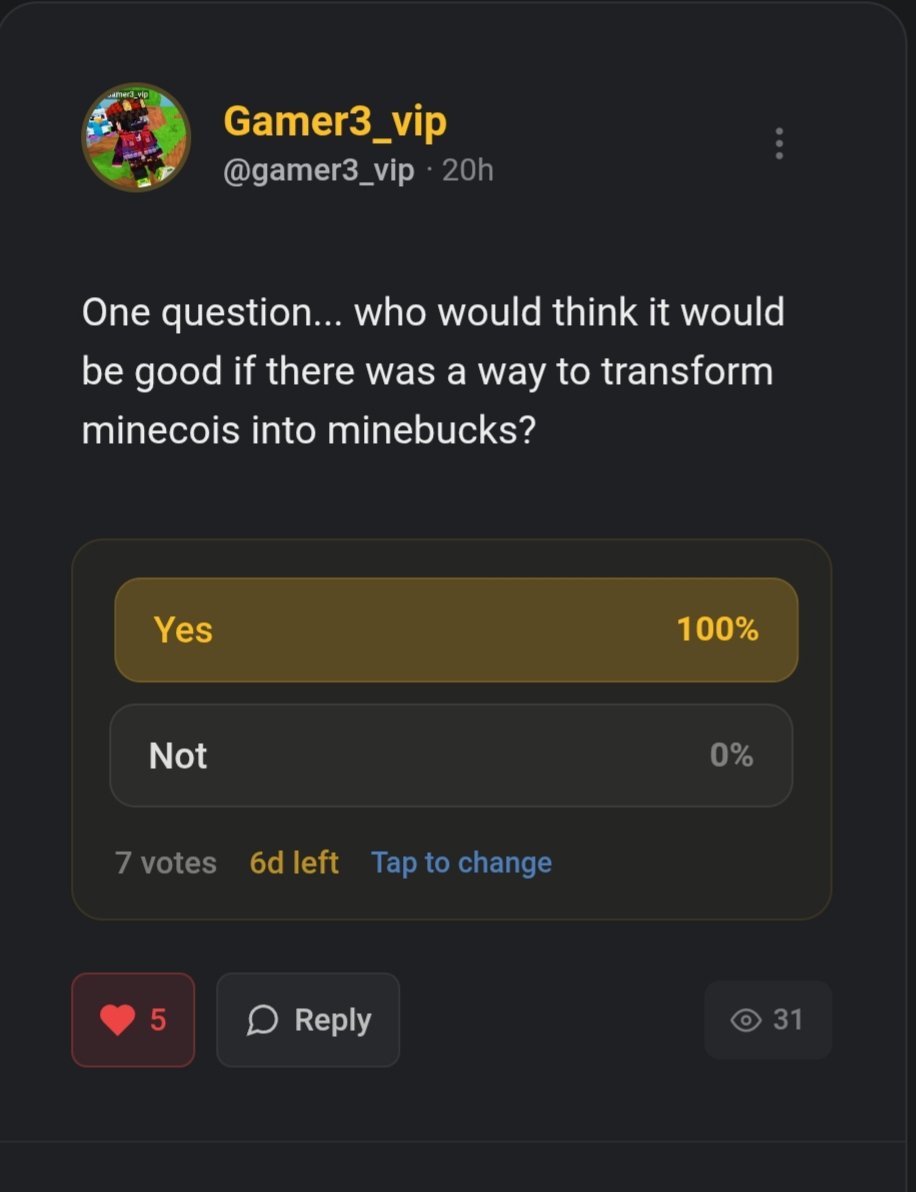
Task: Click the Gamer3_vip profile avatar
Action: 136,137
